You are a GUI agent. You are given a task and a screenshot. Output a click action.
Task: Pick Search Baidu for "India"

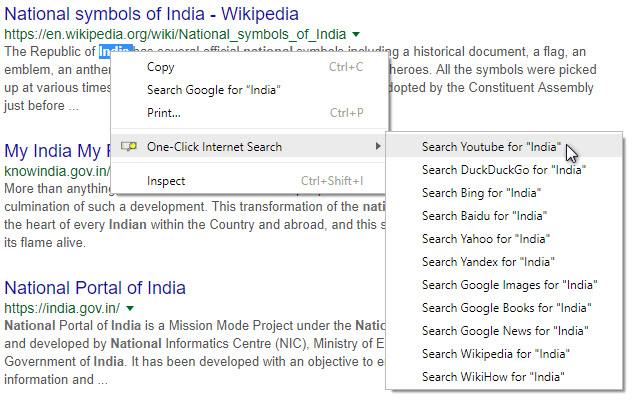[484, 216]
